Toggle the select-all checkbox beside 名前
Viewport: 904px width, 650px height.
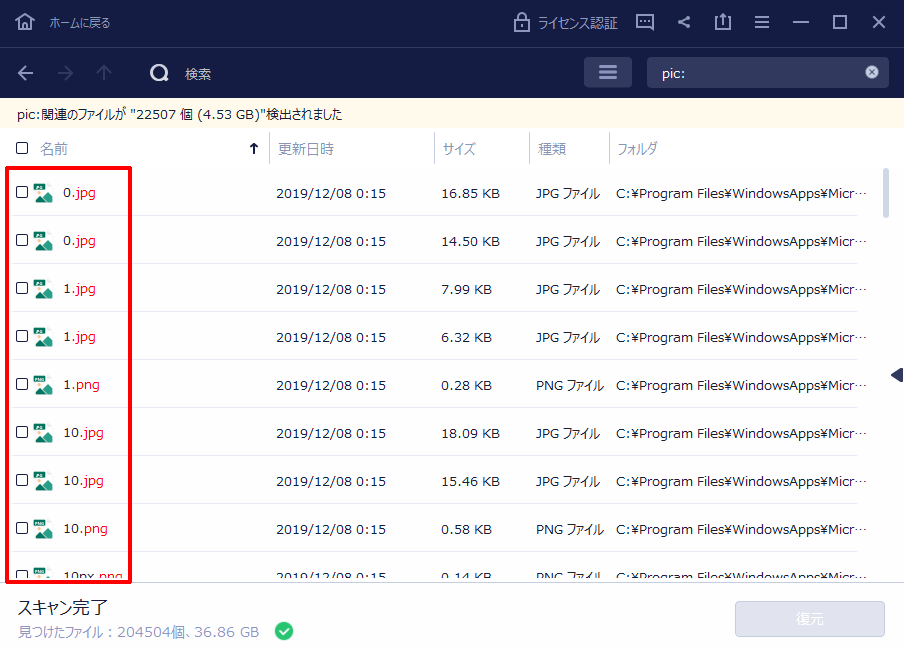tap(22, 148)
